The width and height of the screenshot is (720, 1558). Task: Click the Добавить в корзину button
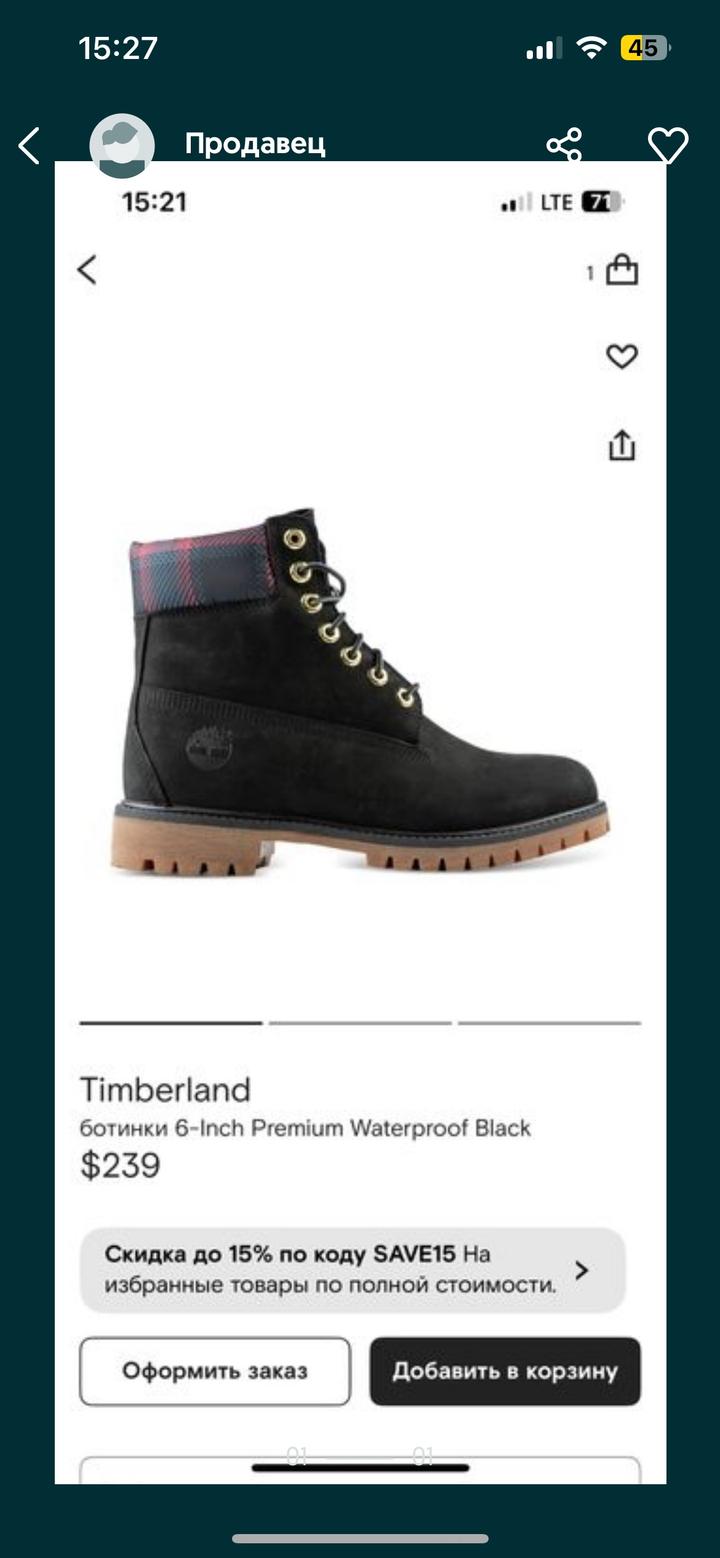click(x=505, y=1371)
